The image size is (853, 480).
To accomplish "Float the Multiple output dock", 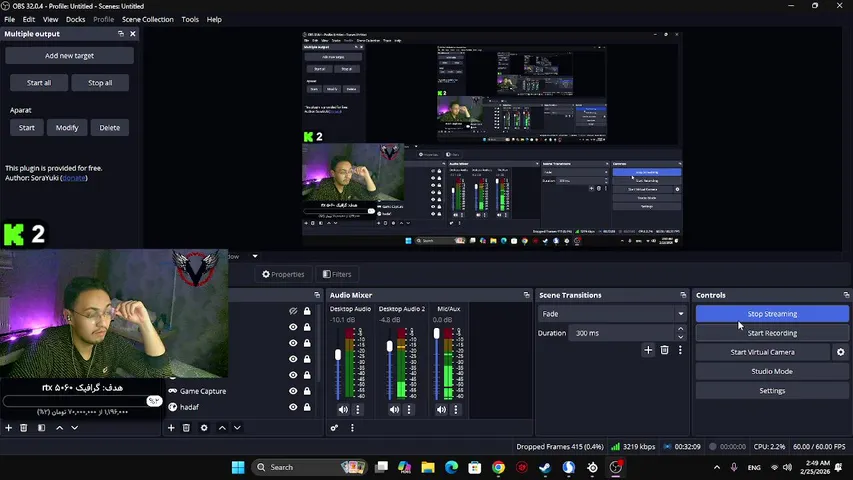I will 121,34.
